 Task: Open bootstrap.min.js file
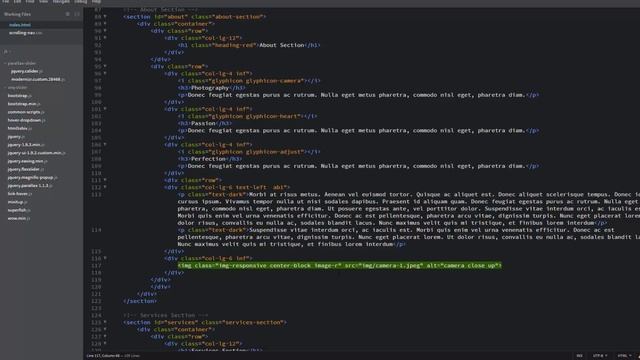24,104
